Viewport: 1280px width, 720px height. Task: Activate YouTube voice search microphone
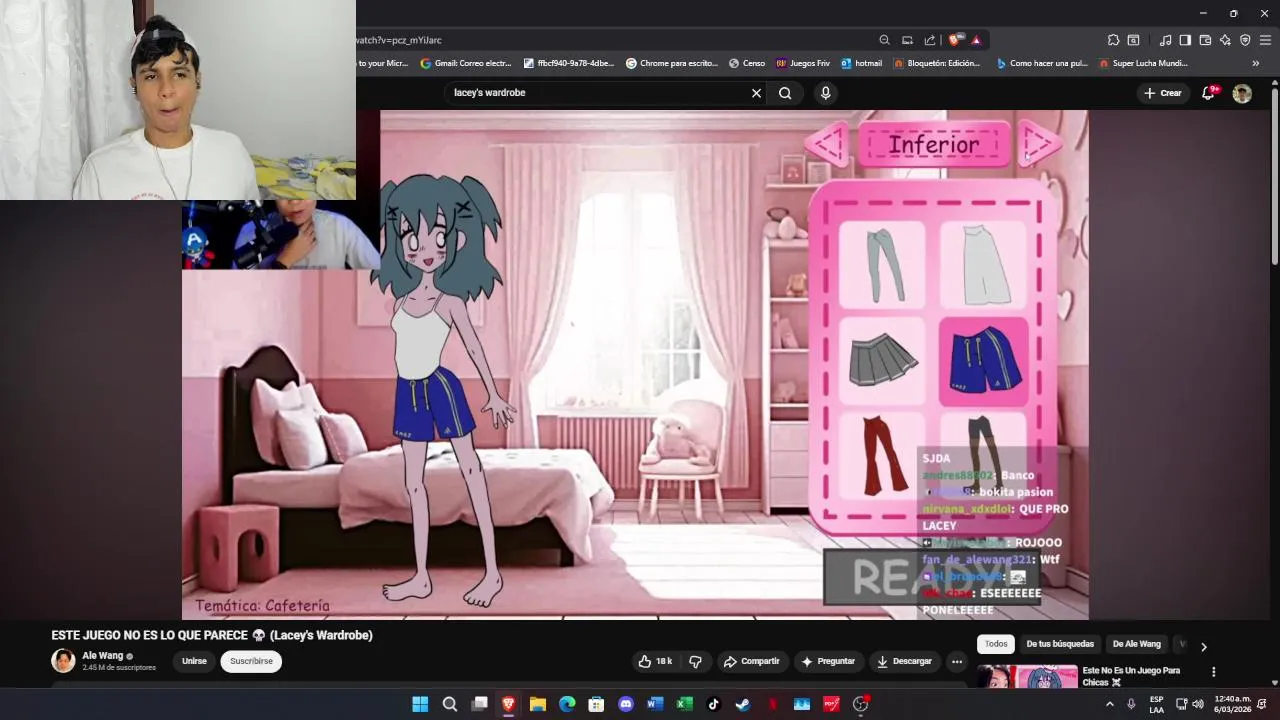coord(825,93)
